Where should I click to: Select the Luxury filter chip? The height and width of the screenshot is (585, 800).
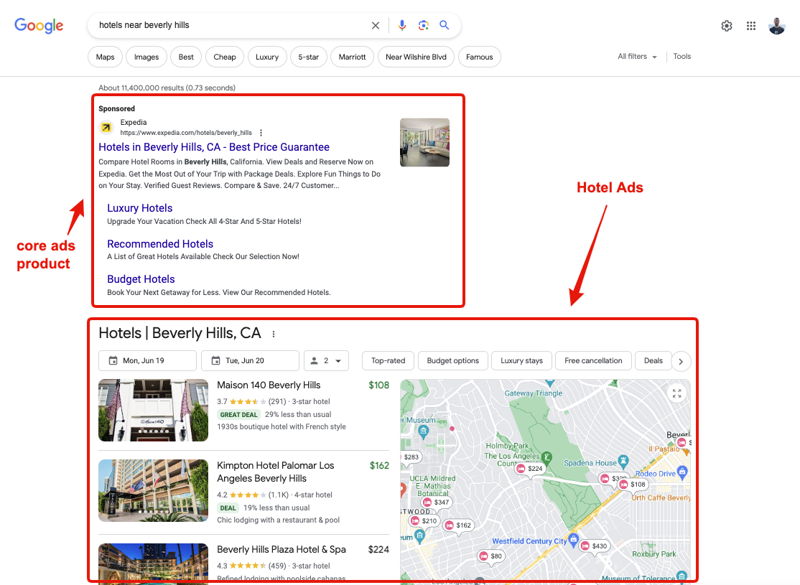pyautogui.click(x=267, y=57)
